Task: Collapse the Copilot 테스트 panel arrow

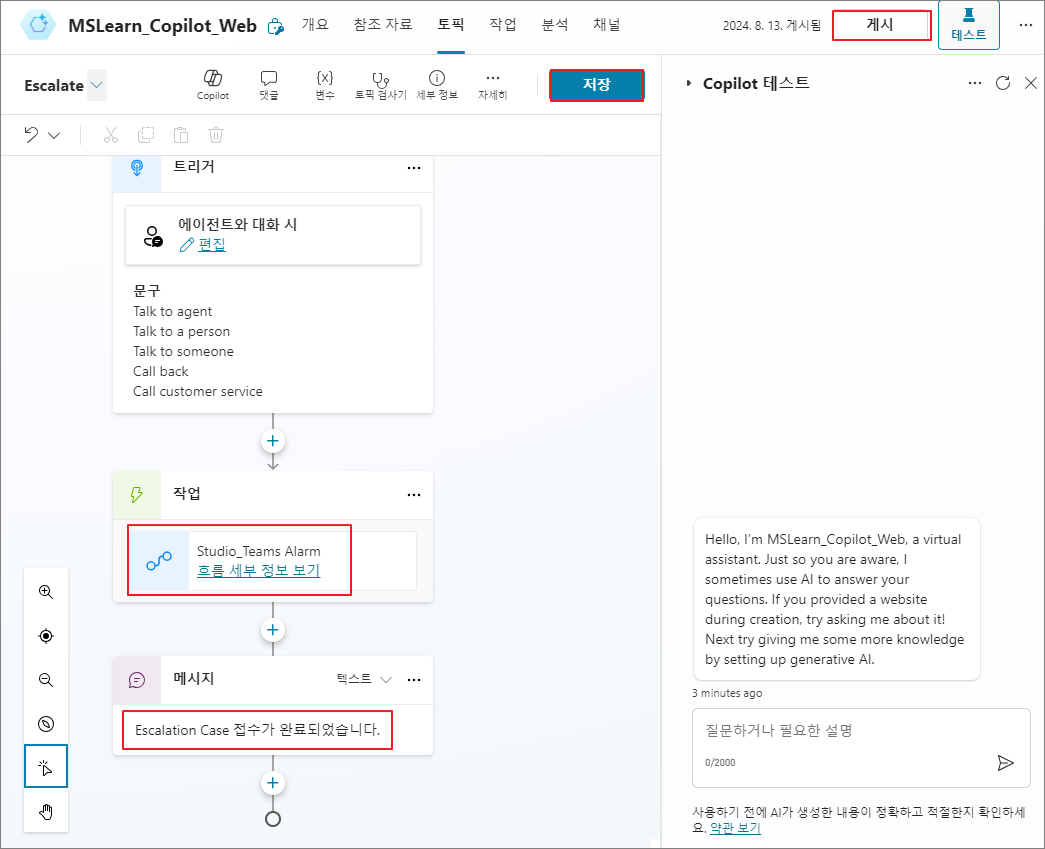Action: tap(688, 83)
